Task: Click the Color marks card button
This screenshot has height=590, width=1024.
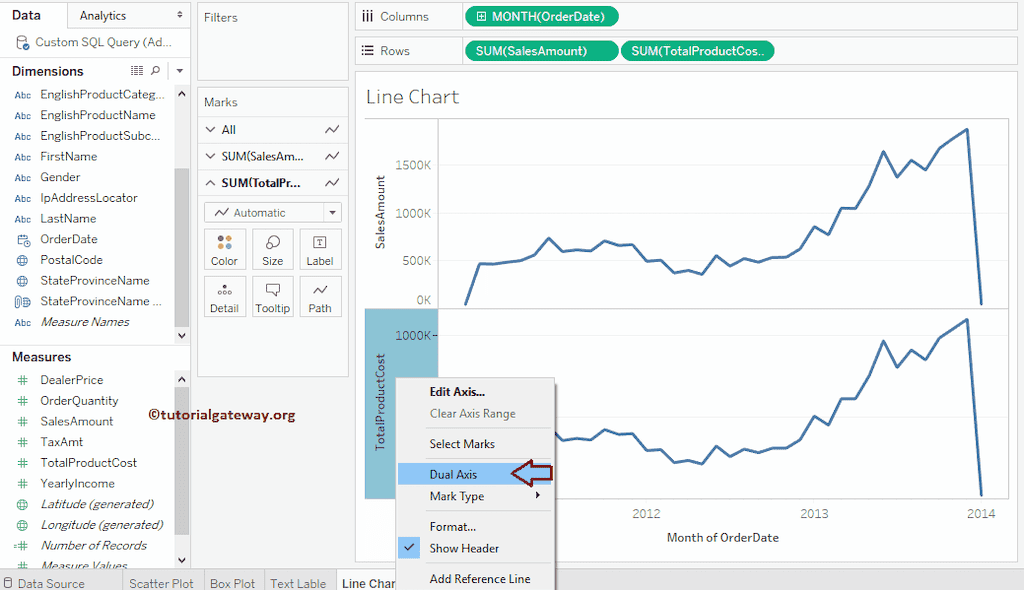Action: coord(224,249)
